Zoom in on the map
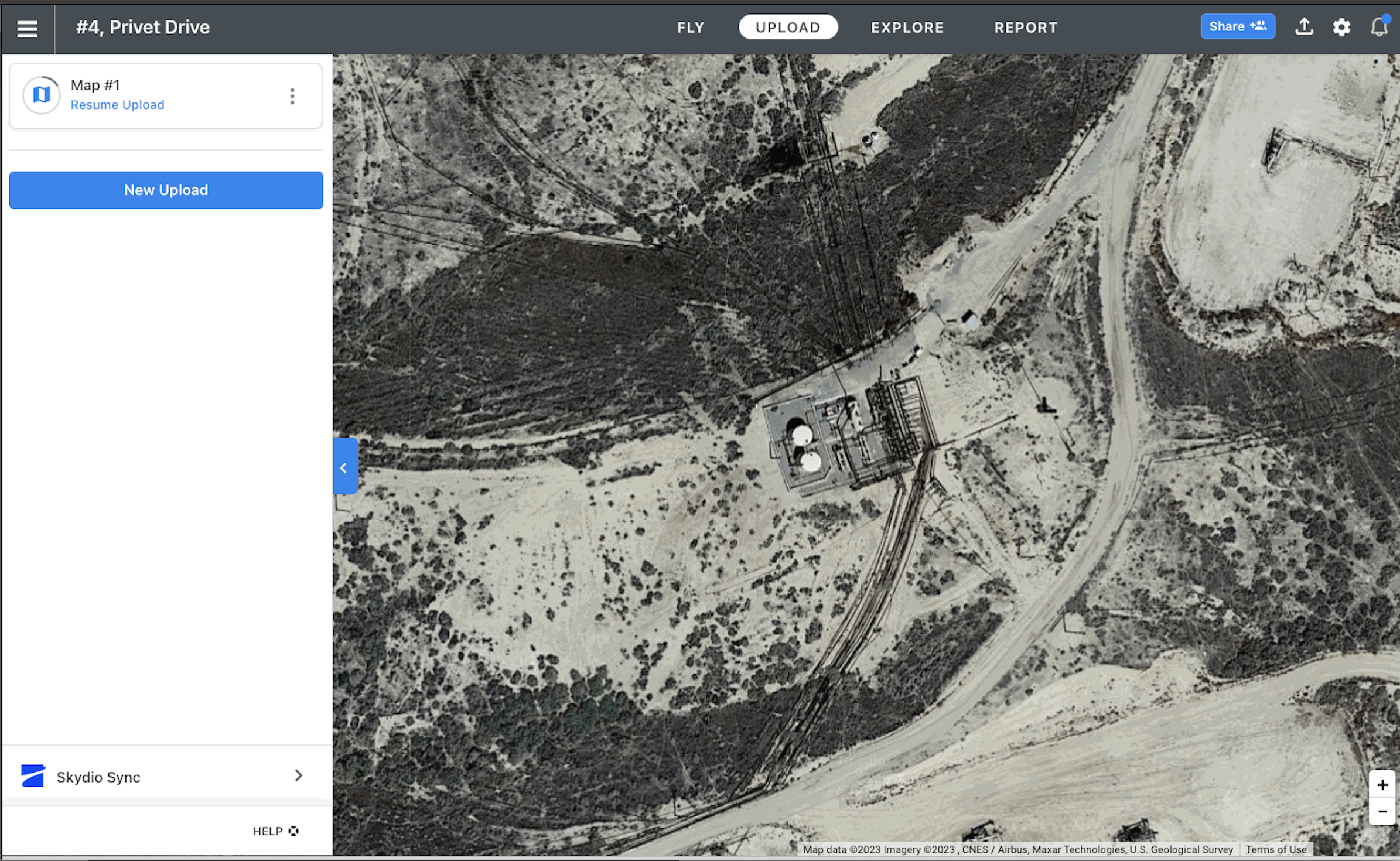 [1382, 785]
